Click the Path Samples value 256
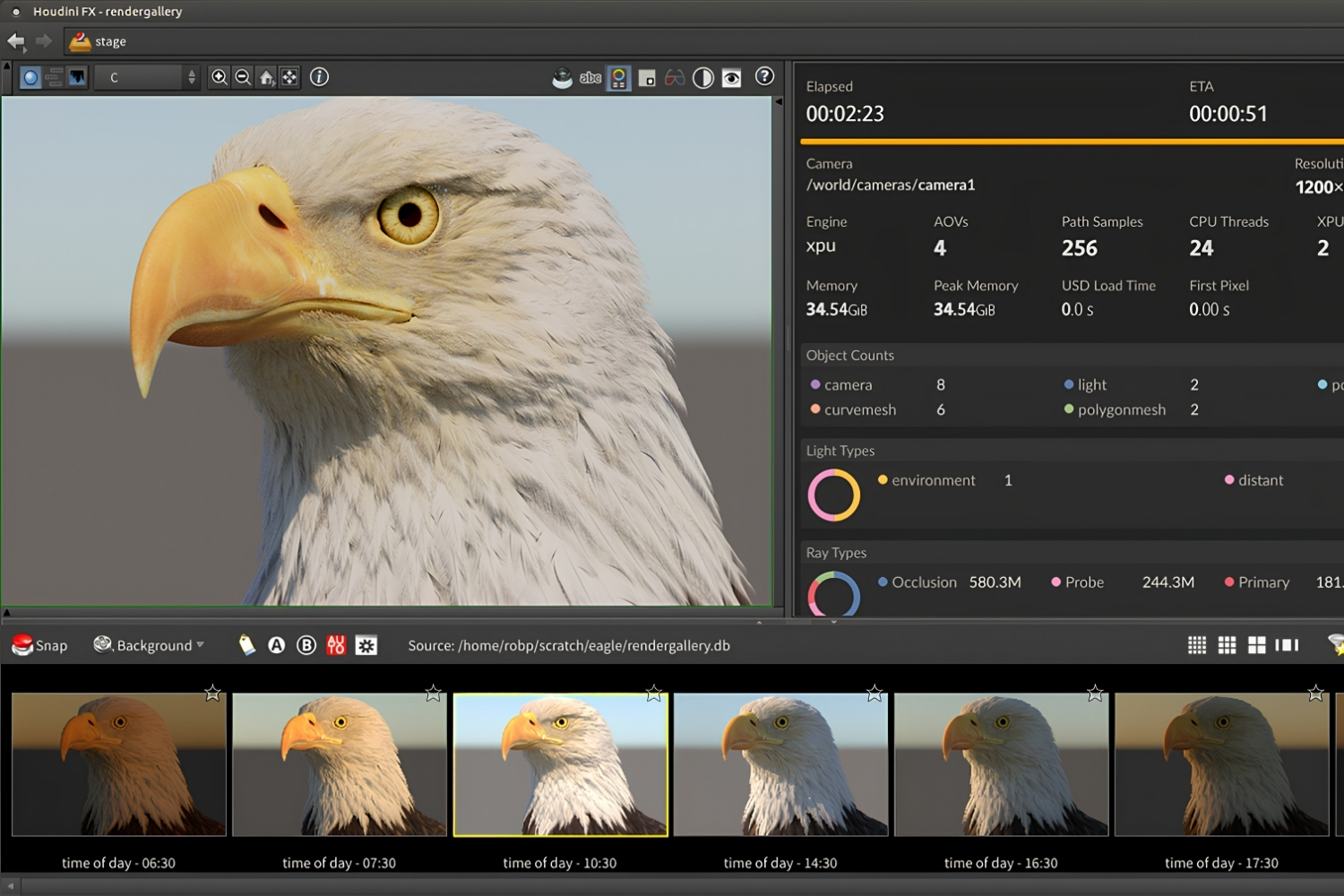This screenshot has width=1344, height=896. point(1080,248)
